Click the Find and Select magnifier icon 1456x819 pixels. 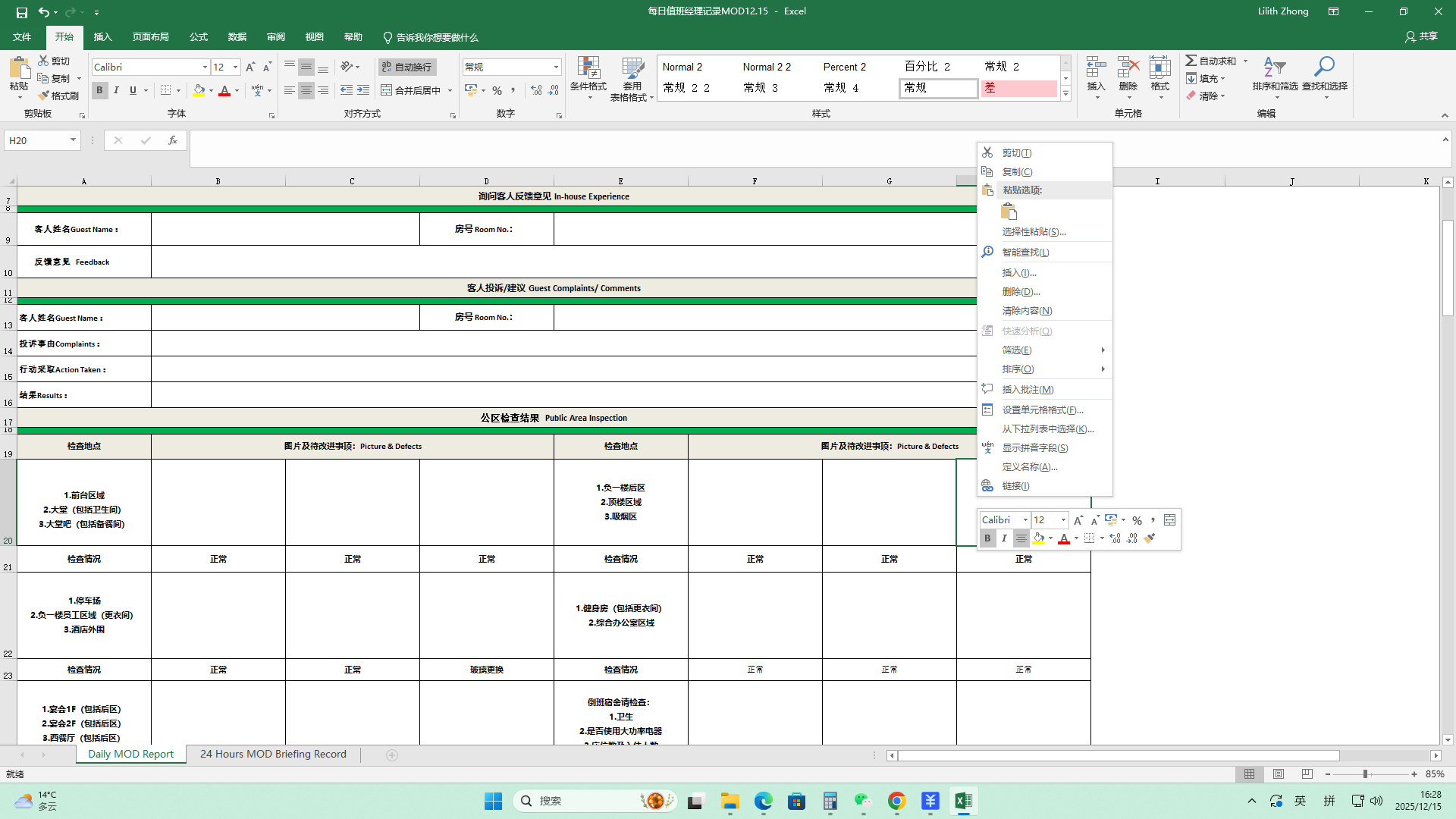coord(1324,67)
